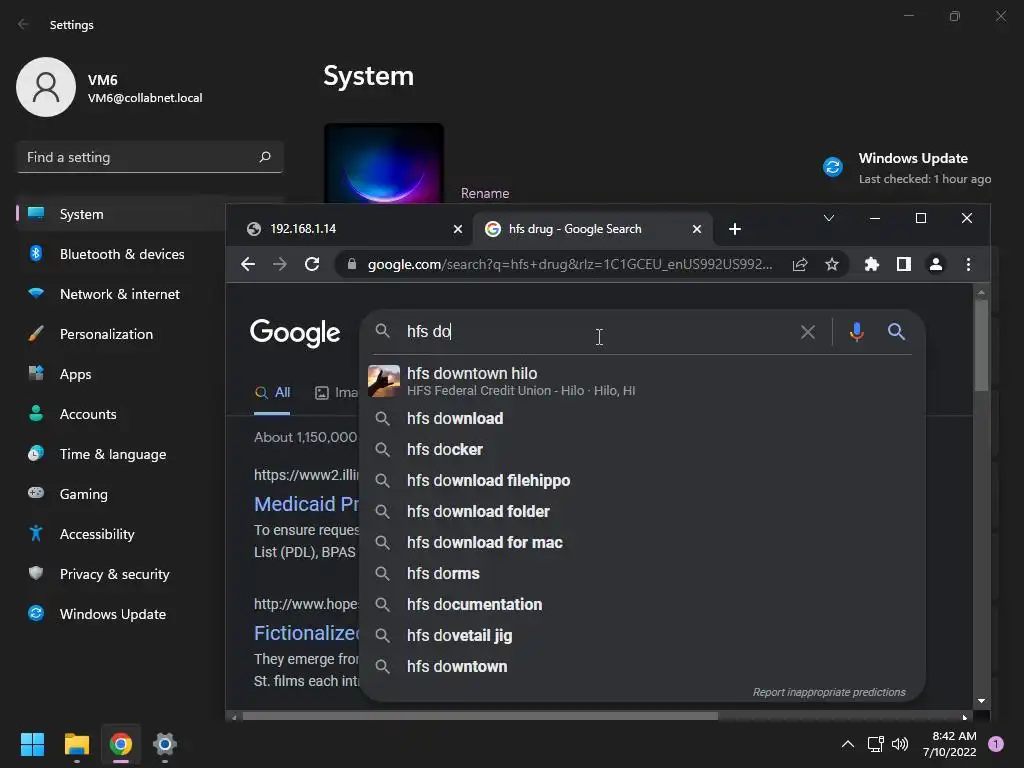Choose suggestion hfs download folder
This screenshot has height=768, width=1024.
pos(642,511)
